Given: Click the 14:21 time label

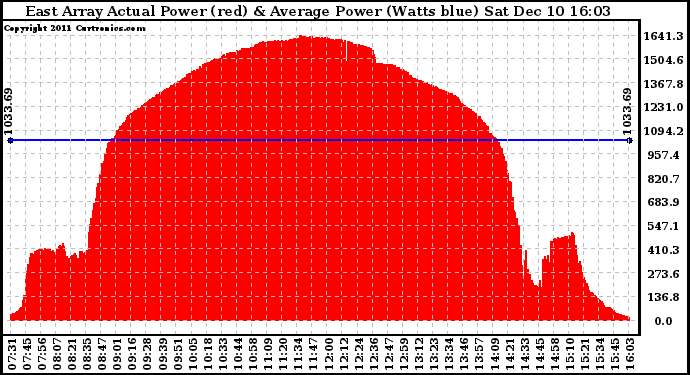Looking at the screenshot, I should click(510, 354).
